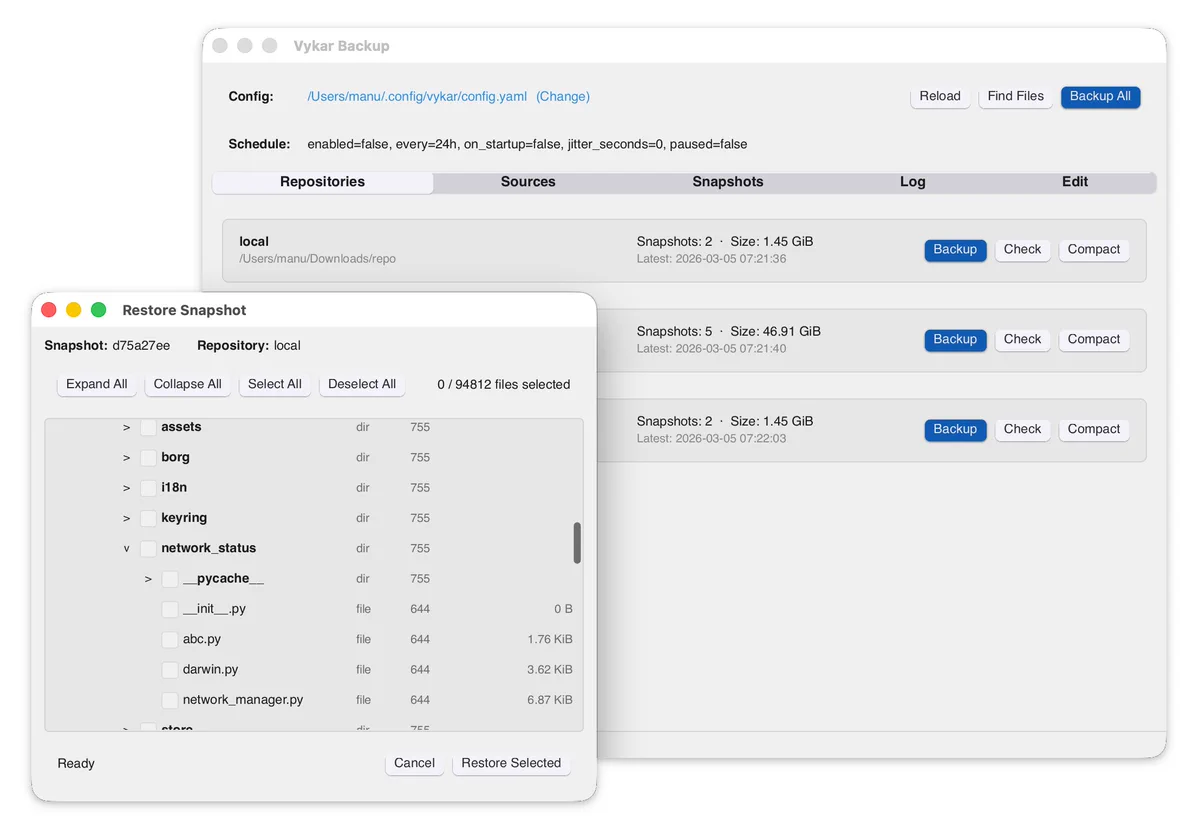Click the Restore Selected button
1200x837 pixels.
pyautogui.click(x=511, y=763)
